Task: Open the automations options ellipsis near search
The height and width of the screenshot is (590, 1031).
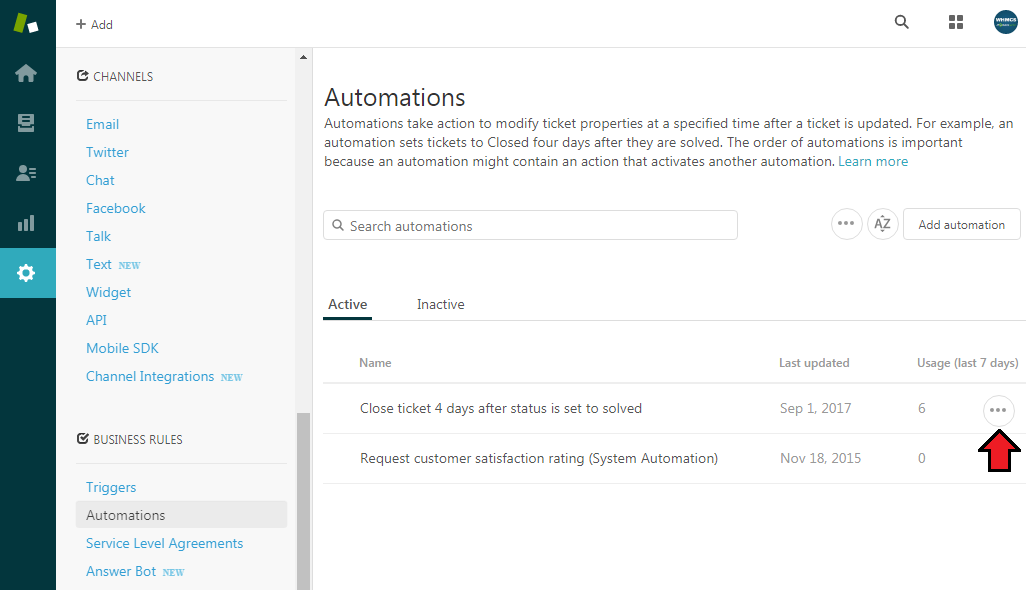Action: pos(846,224)
